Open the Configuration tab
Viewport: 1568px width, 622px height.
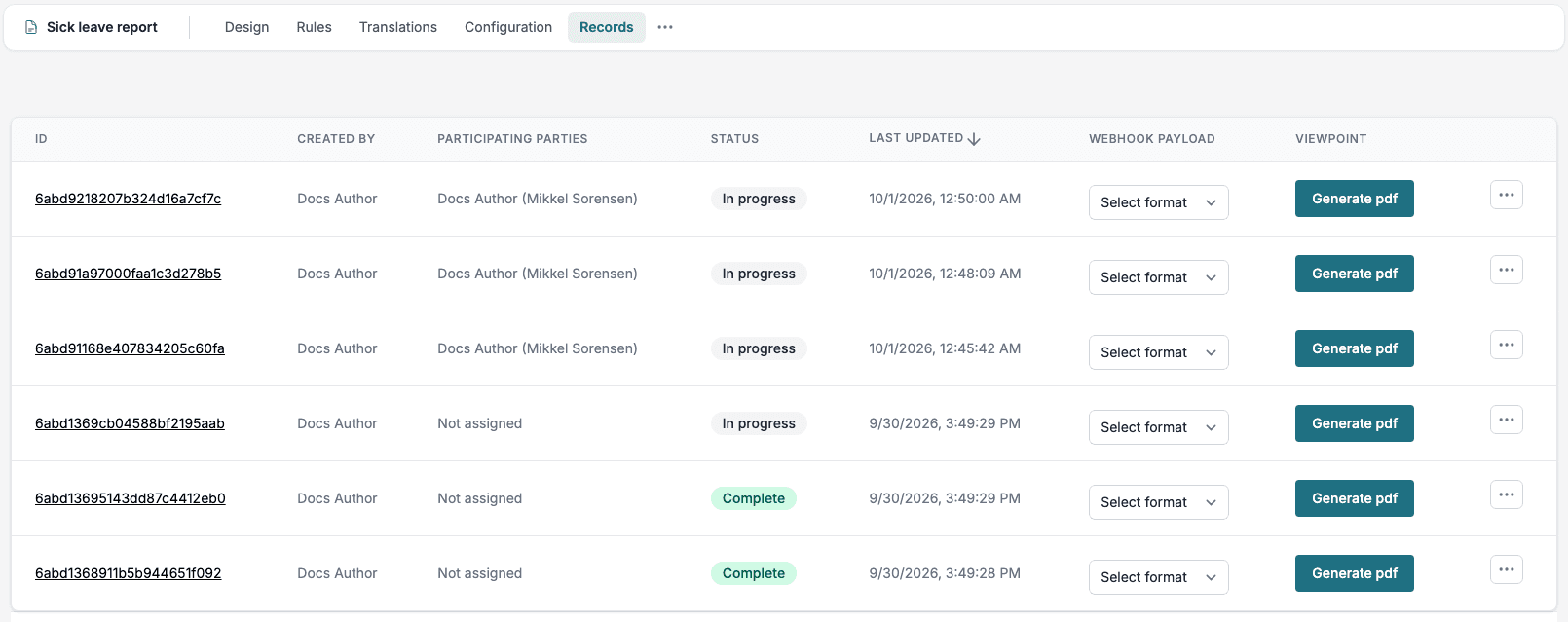(508, 27)
